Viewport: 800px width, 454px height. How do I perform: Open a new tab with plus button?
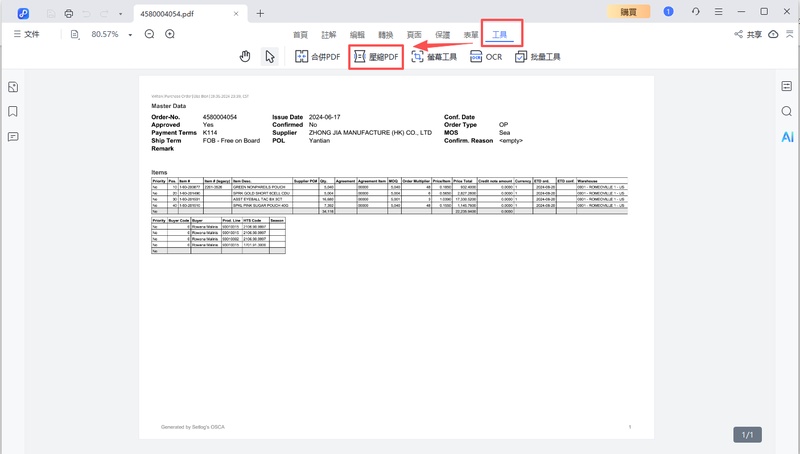point(260,13)
